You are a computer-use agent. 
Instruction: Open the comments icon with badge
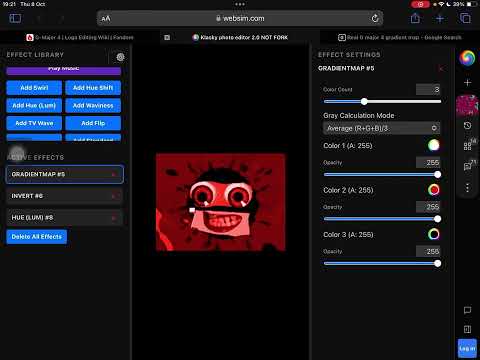pyautogui.click(x=467, y=166)
